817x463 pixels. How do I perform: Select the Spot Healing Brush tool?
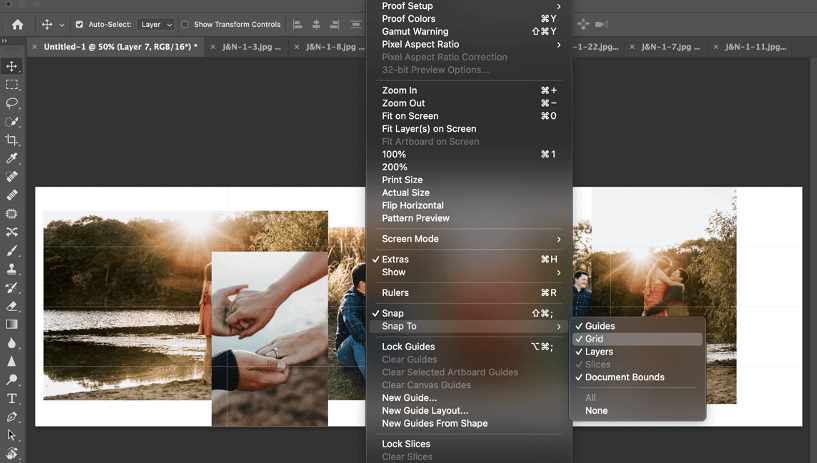coord(11,177)
